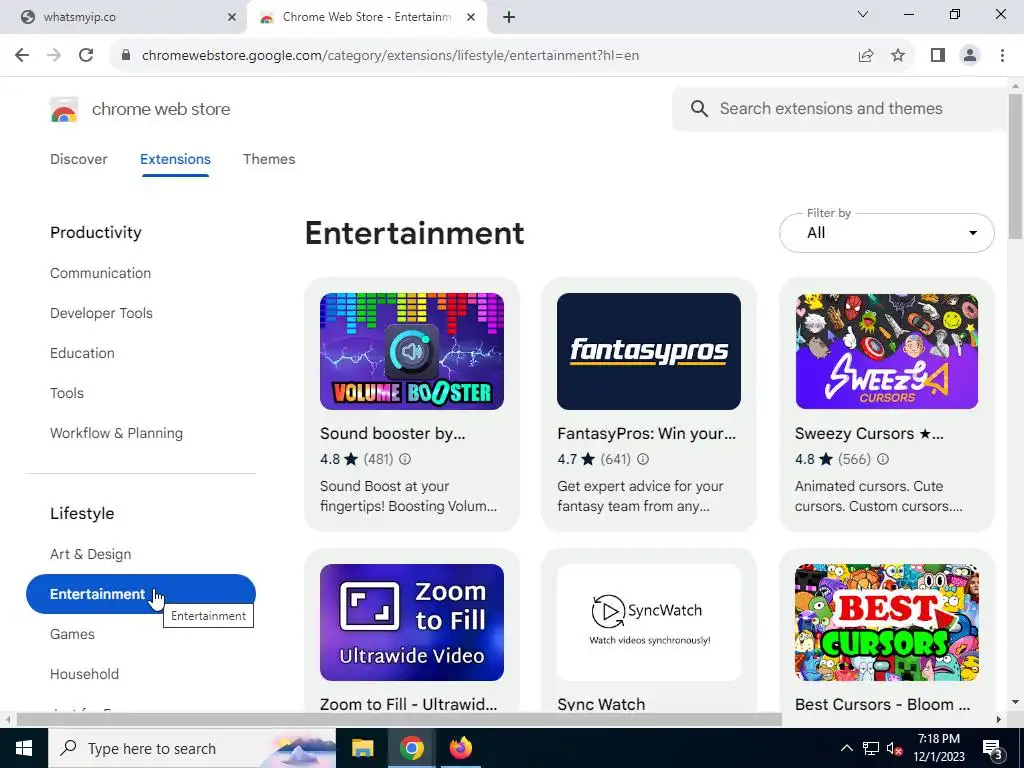Open the Games category
This screenshot has width=1024, height=768.
coord(72,634)
